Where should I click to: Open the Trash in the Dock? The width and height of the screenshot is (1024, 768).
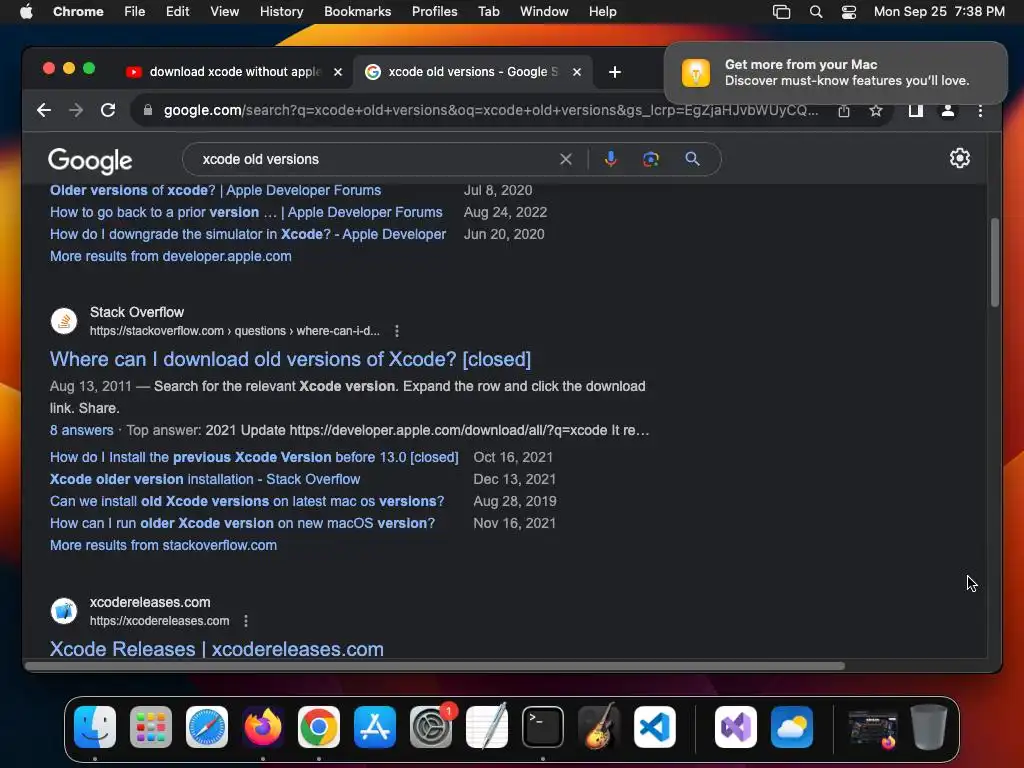coord(929,727)
